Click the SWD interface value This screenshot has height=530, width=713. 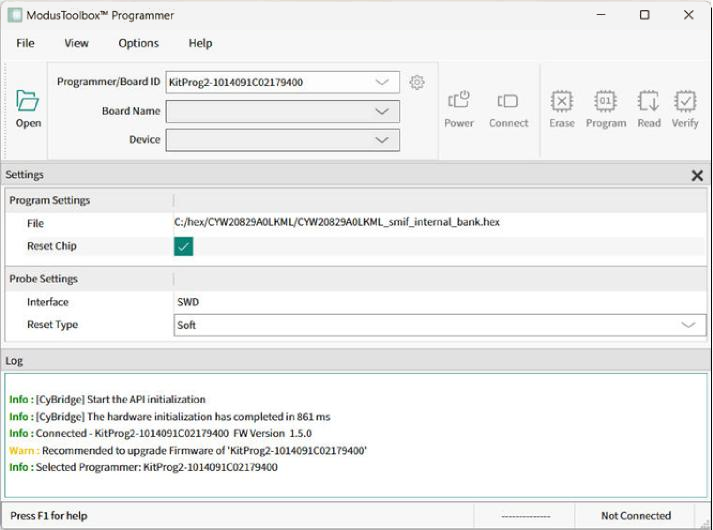pyautogui.click(x=188, y=302)
